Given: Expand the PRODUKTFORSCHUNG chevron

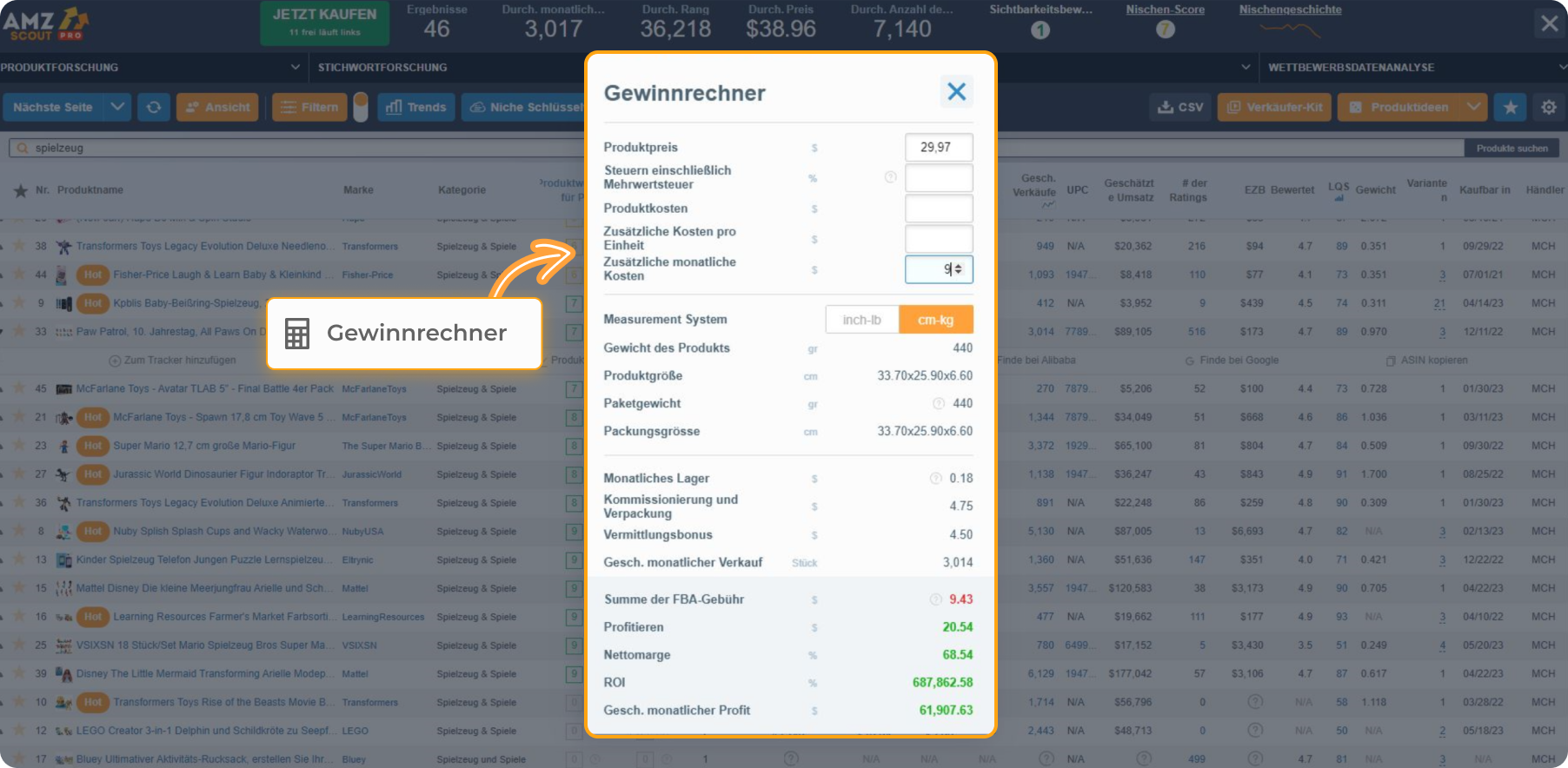Looking at the screenshot, I should tap(296, 67).
